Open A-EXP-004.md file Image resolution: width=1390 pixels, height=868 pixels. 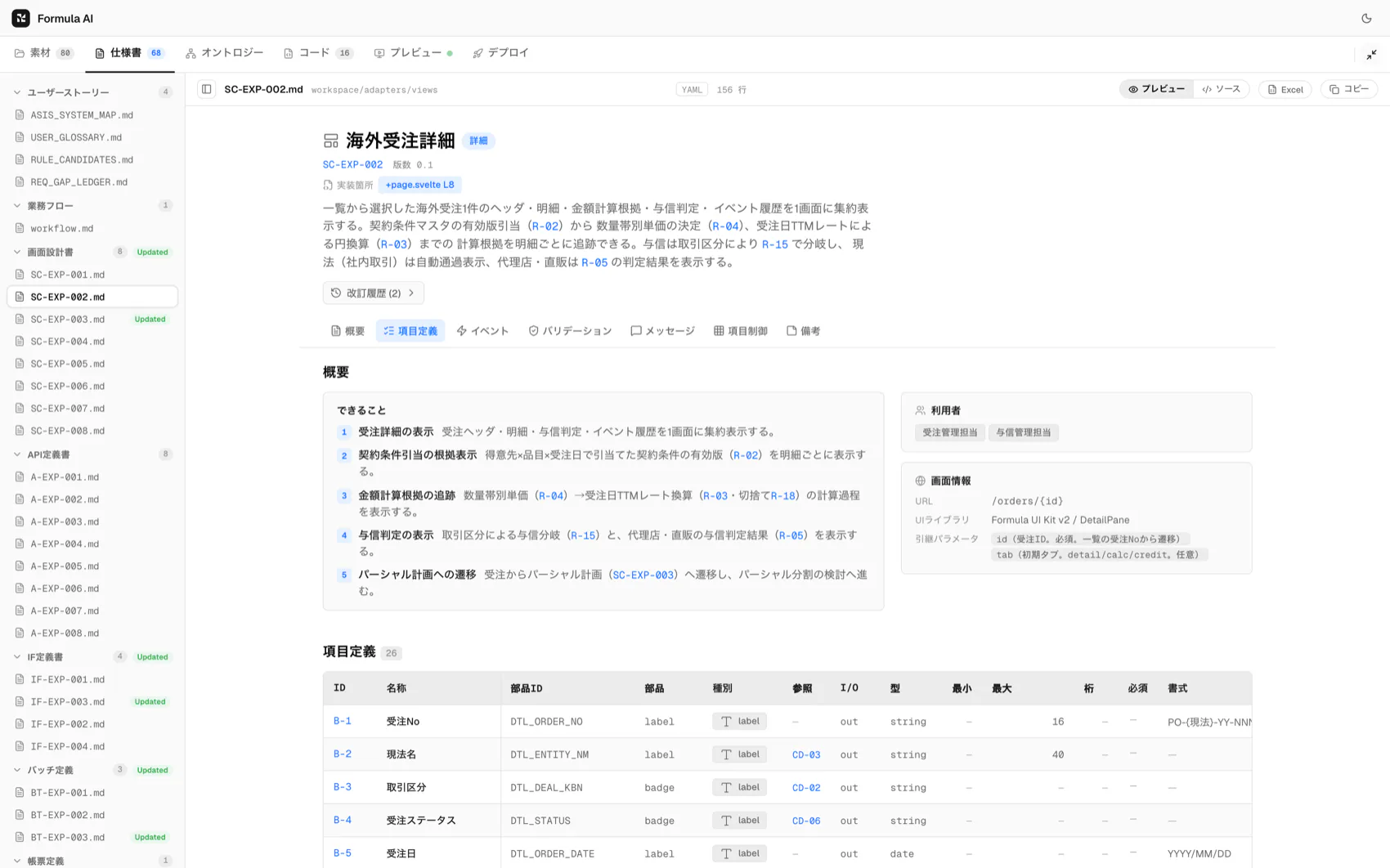point(92,544)
